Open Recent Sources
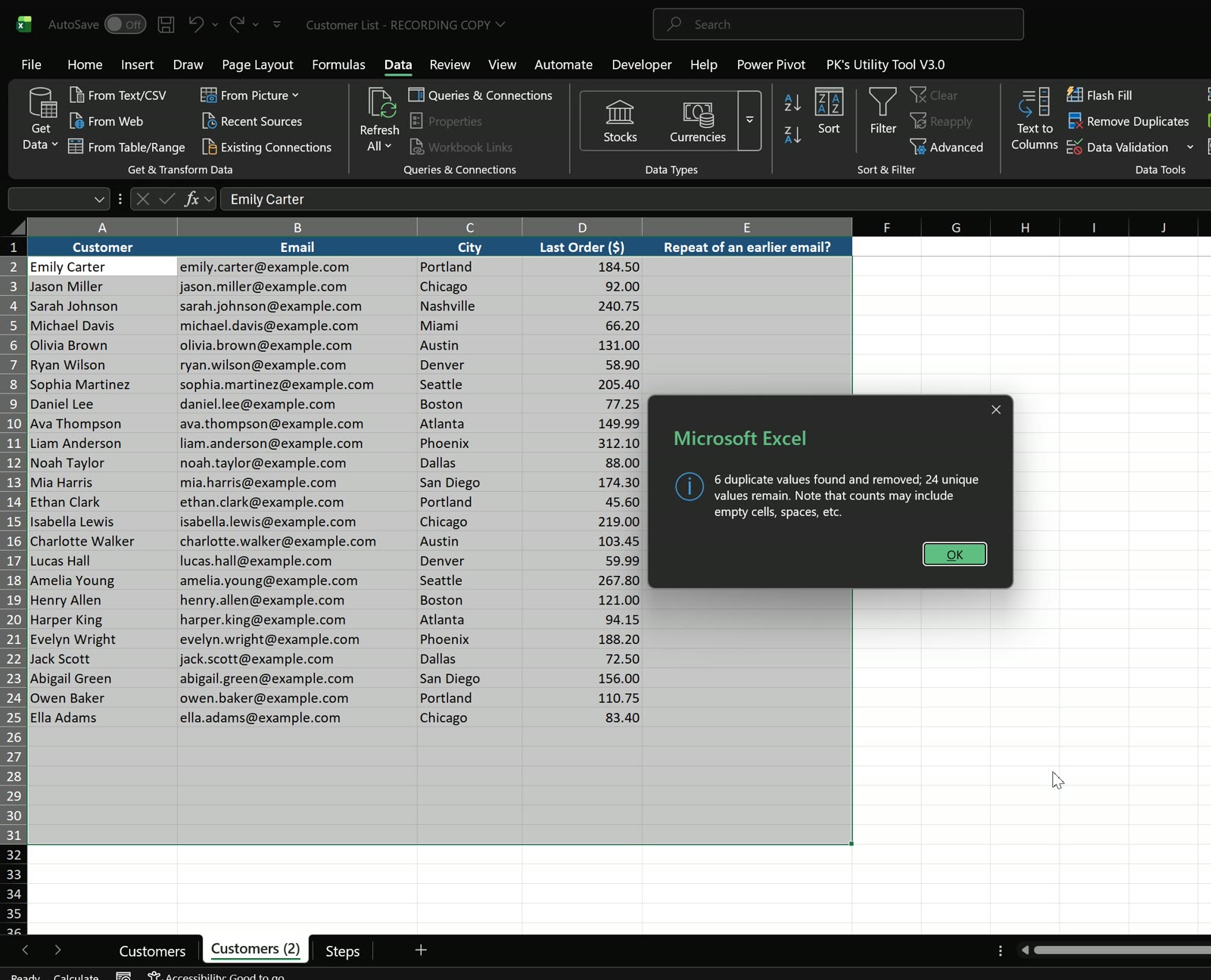Viewport: 1211px width, 980px height. click(251, 121)
